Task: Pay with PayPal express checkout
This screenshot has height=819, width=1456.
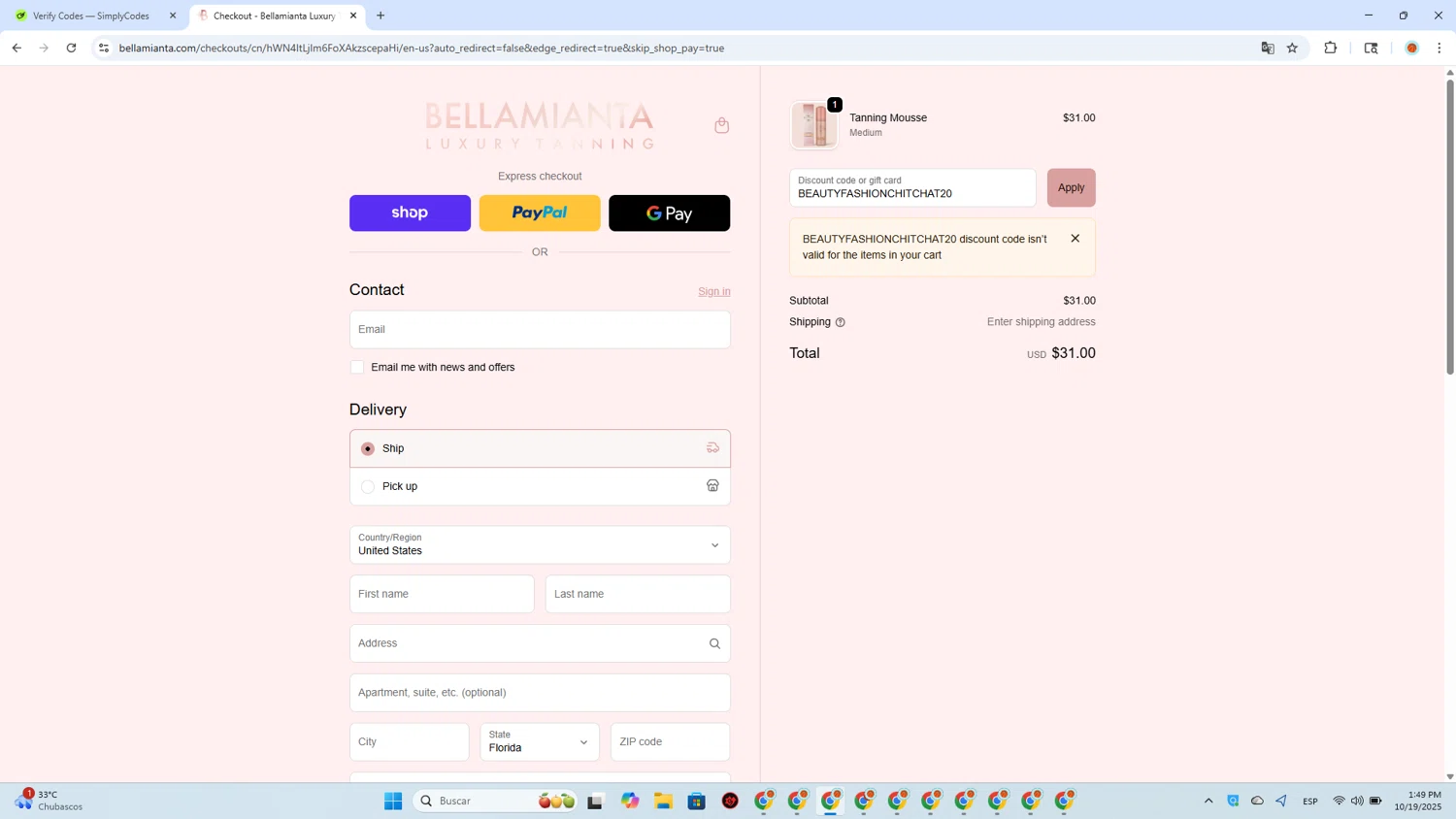Action: point(540,213)
